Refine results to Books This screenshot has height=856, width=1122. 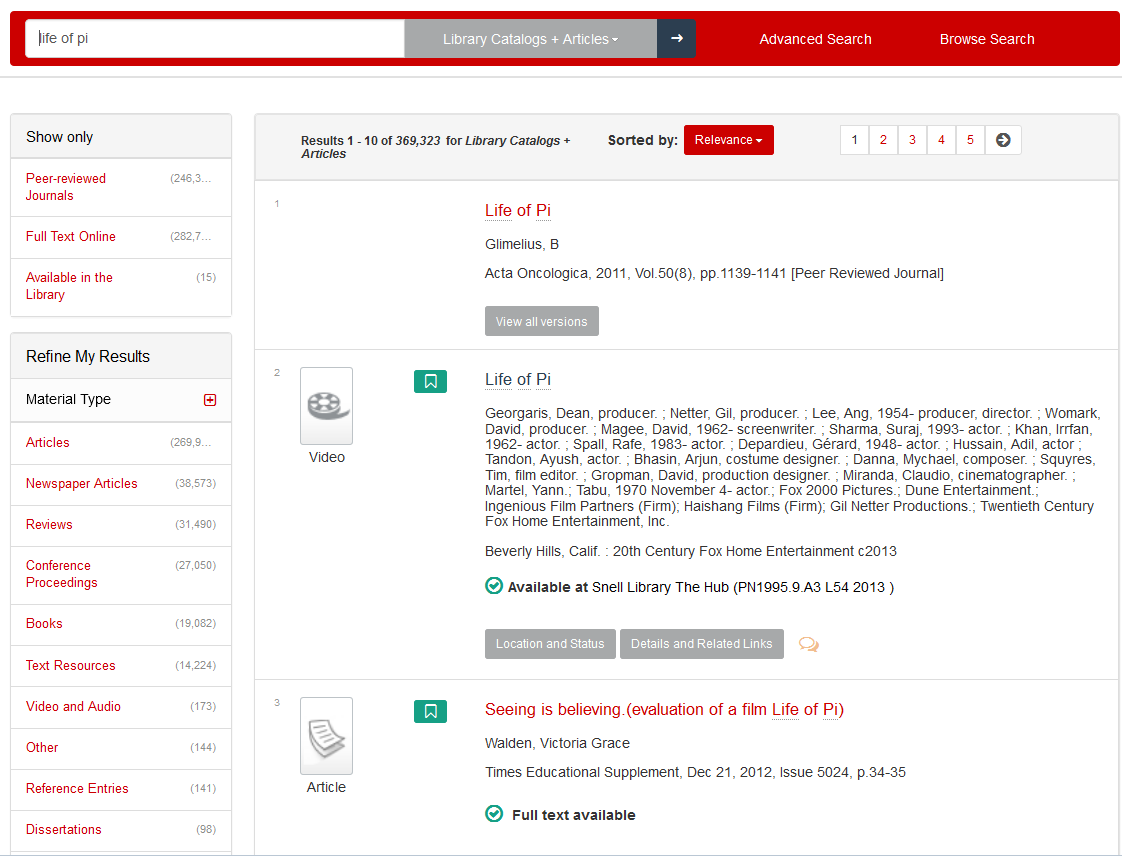pyautogui.click(x=44, y=623)
